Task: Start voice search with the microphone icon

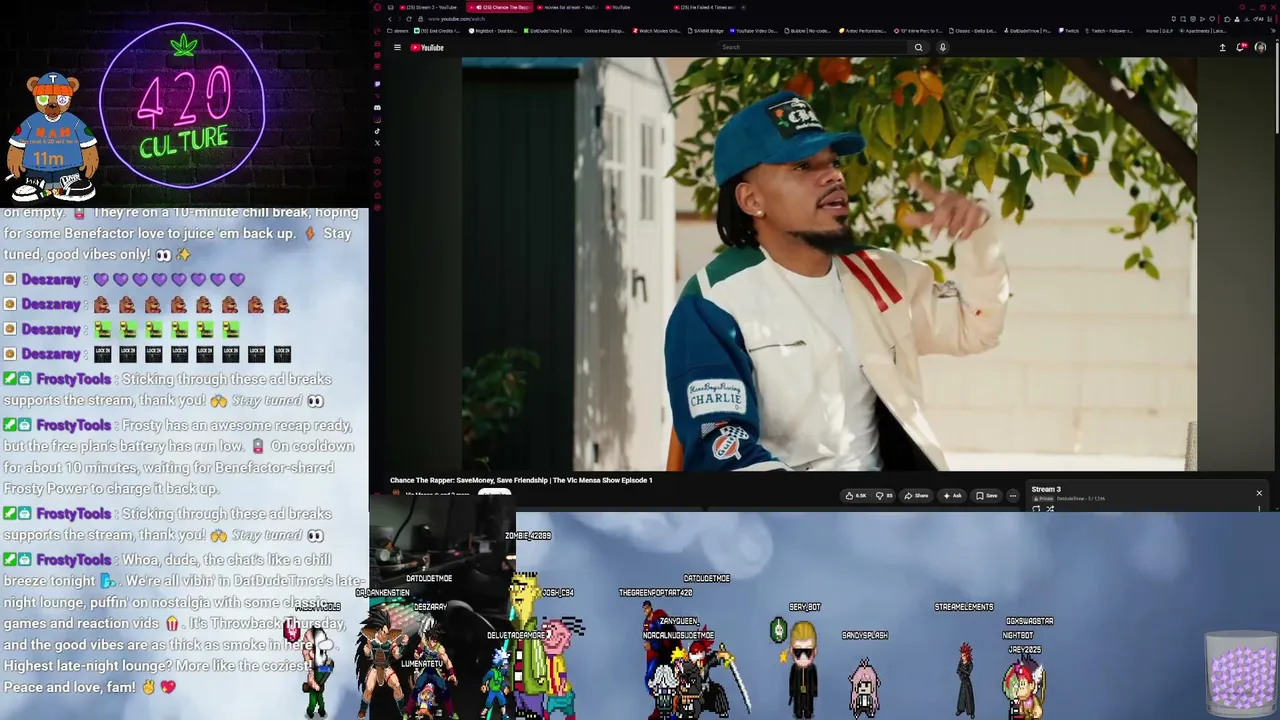Action: coord(942,47)
